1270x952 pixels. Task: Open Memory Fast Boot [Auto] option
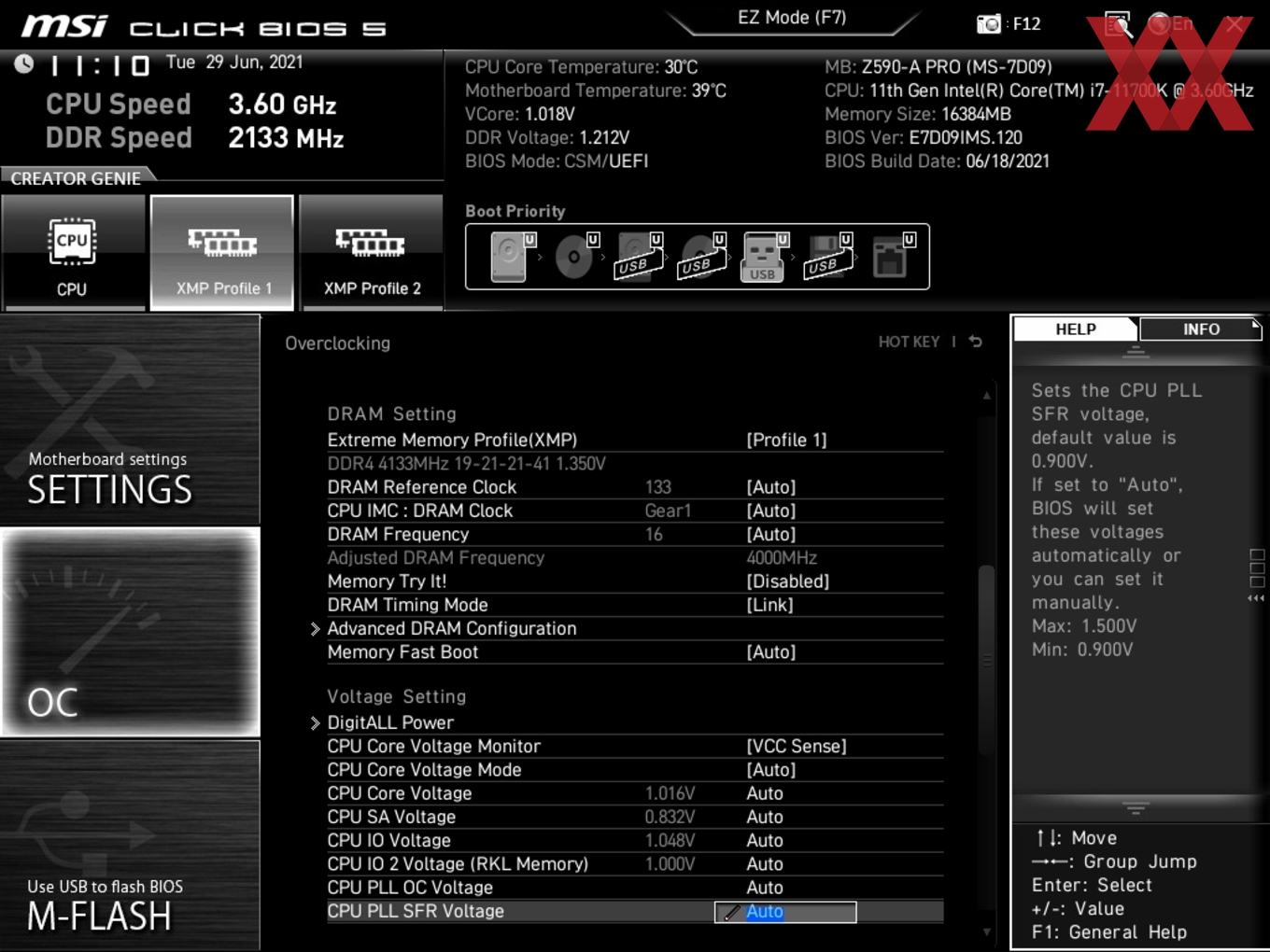pyautogui.click(x=770, y=652)
